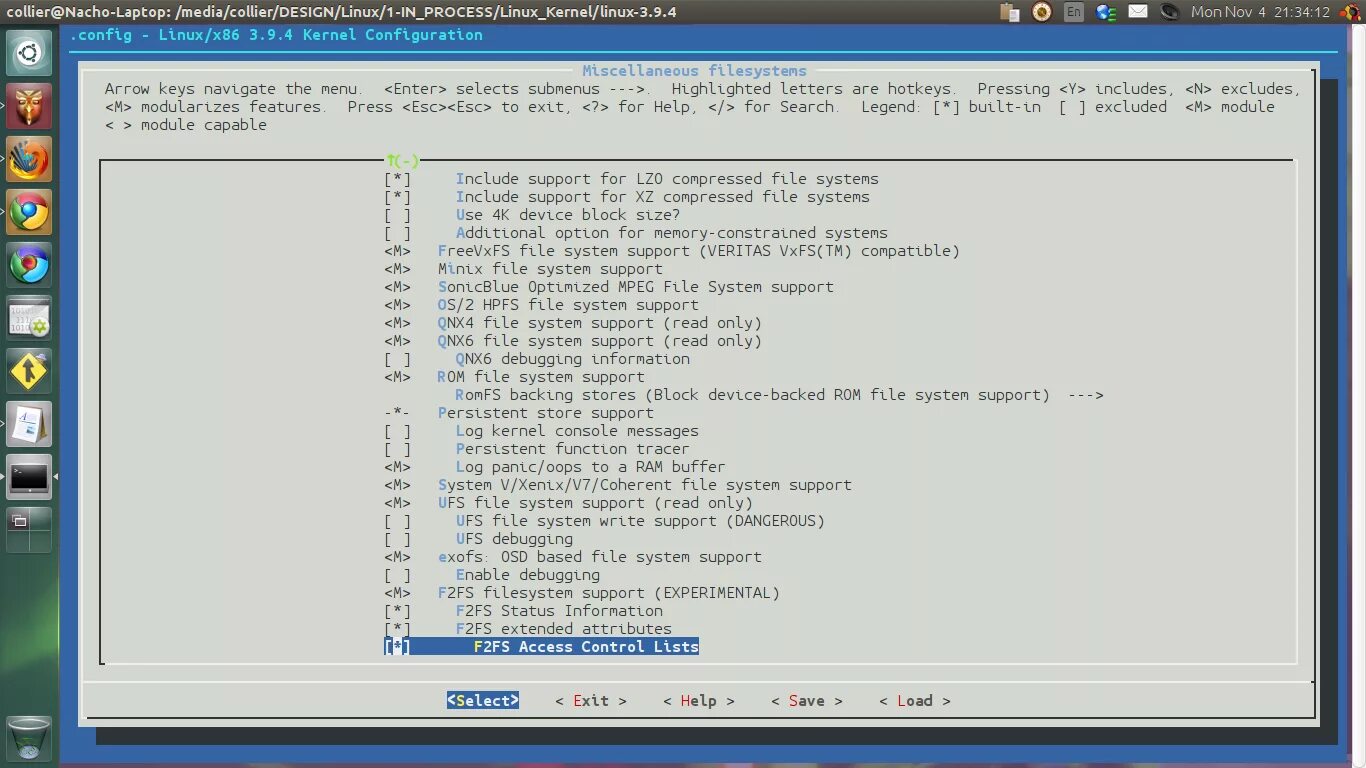The height and width of the screenshot is (768, 1366).
Task: Toggle Include support for LZO compressed file systems
Action: pos(631,179)
